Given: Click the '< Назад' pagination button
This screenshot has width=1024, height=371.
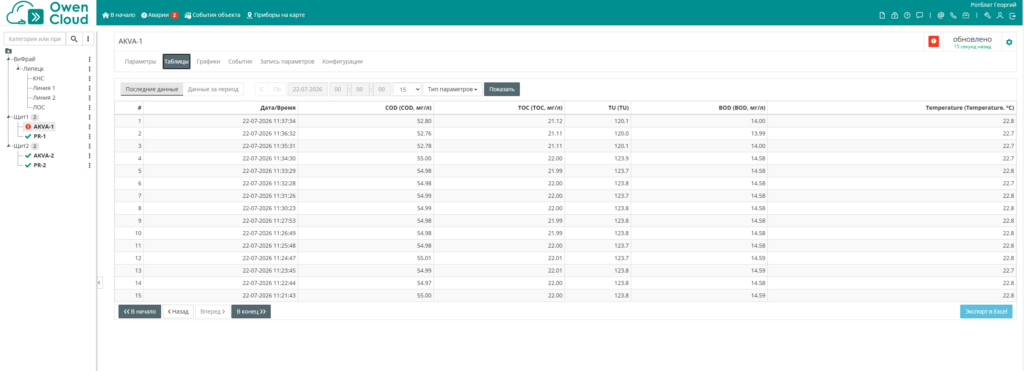Looking at the screenshot, I should [x=178, y=312].
